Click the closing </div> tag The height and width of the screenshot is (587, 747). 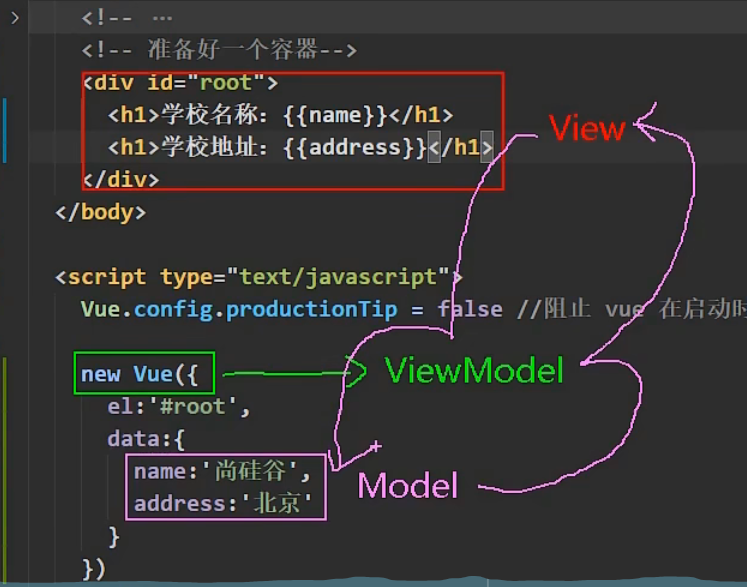click(121, 180)
